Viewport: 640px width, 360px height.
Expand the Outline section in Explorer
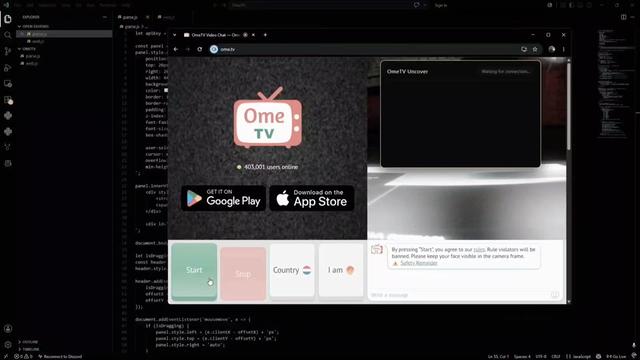[x=30, y=342]
